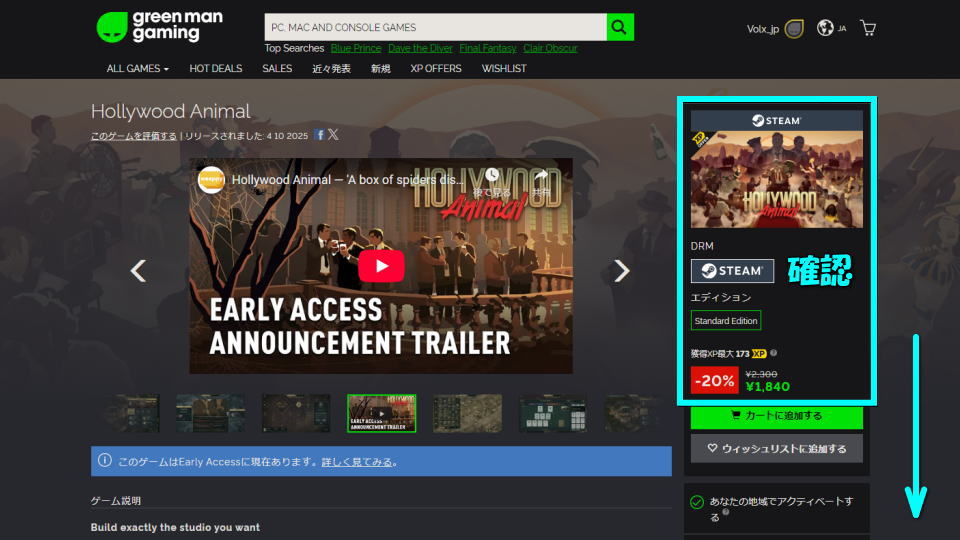Screen dimensions: 960x540
Task: Click the Dave the Diver search link
Action: (420, 48)
